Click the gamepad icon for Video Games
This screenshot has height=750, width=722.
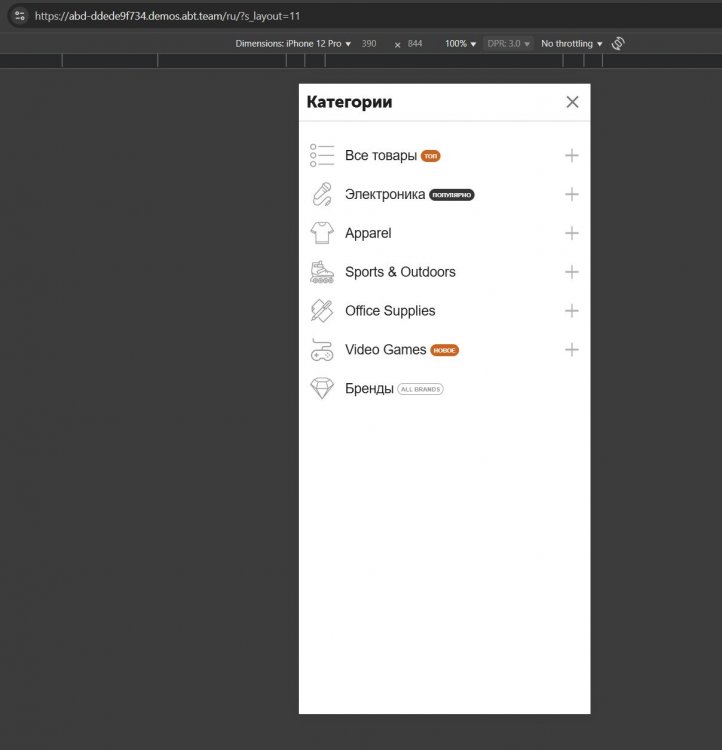[321, 350]
